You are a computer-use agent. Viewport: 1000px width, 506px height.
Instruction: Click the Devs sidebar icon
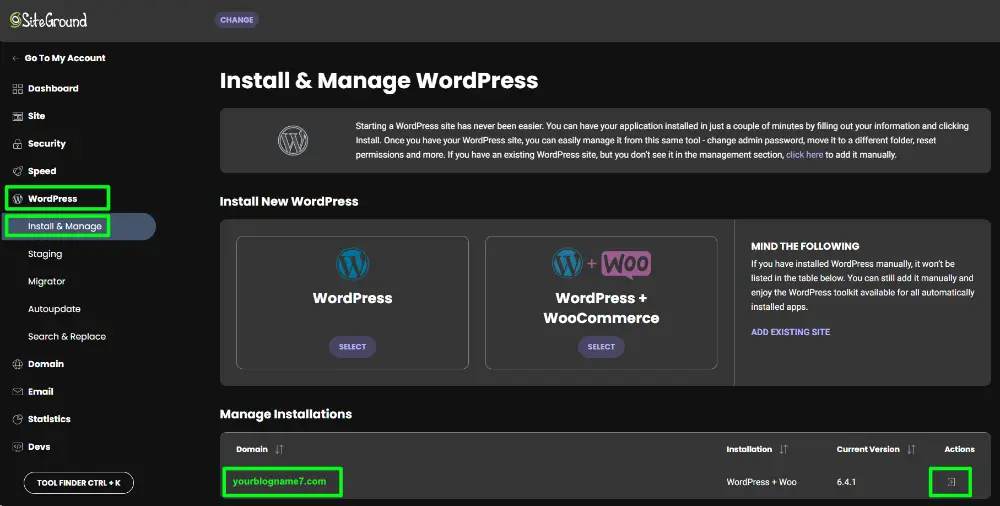tap(17, 447)
